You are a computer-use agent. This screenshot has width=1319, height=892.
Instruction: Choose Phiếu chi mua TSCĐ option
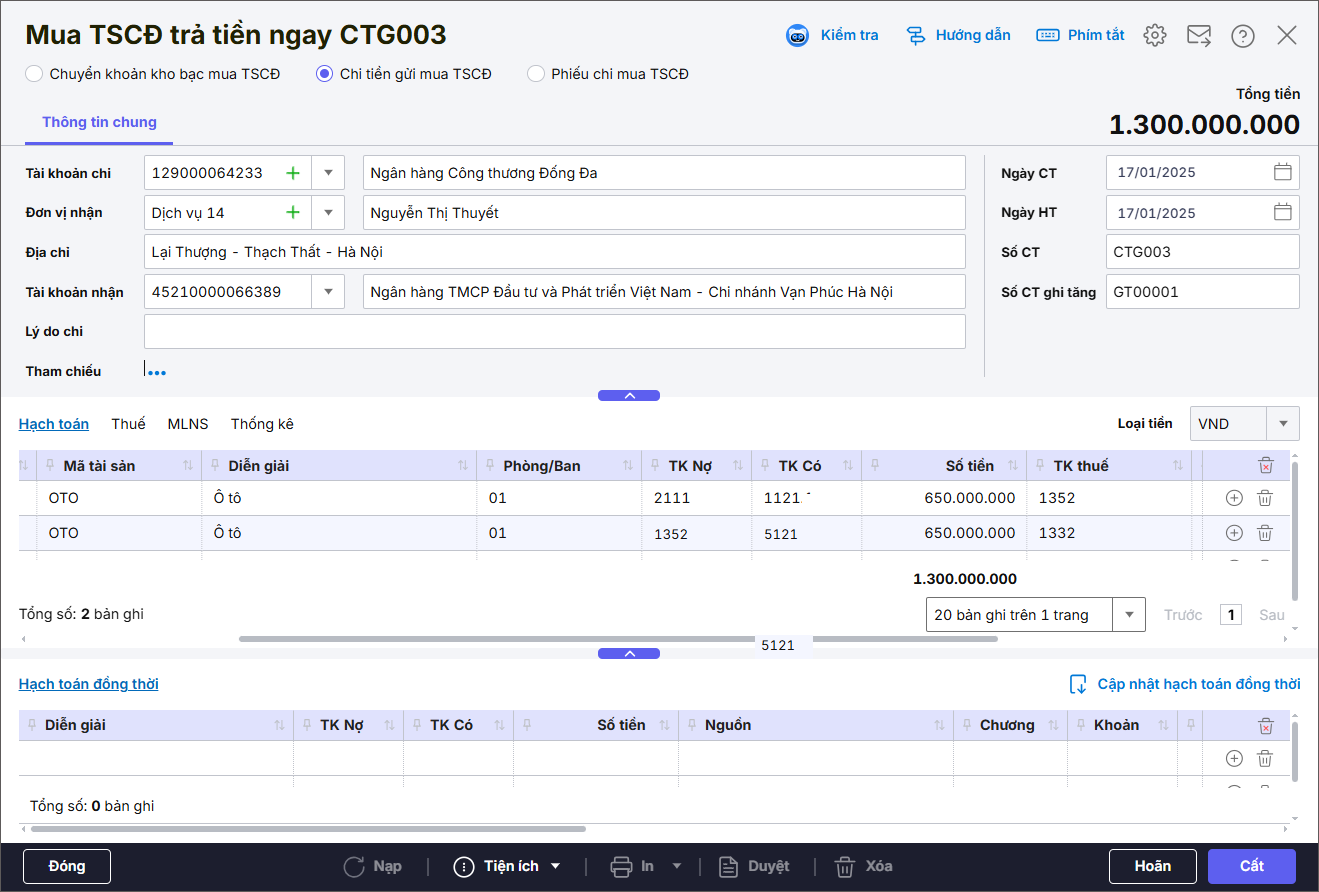(536, 74)
